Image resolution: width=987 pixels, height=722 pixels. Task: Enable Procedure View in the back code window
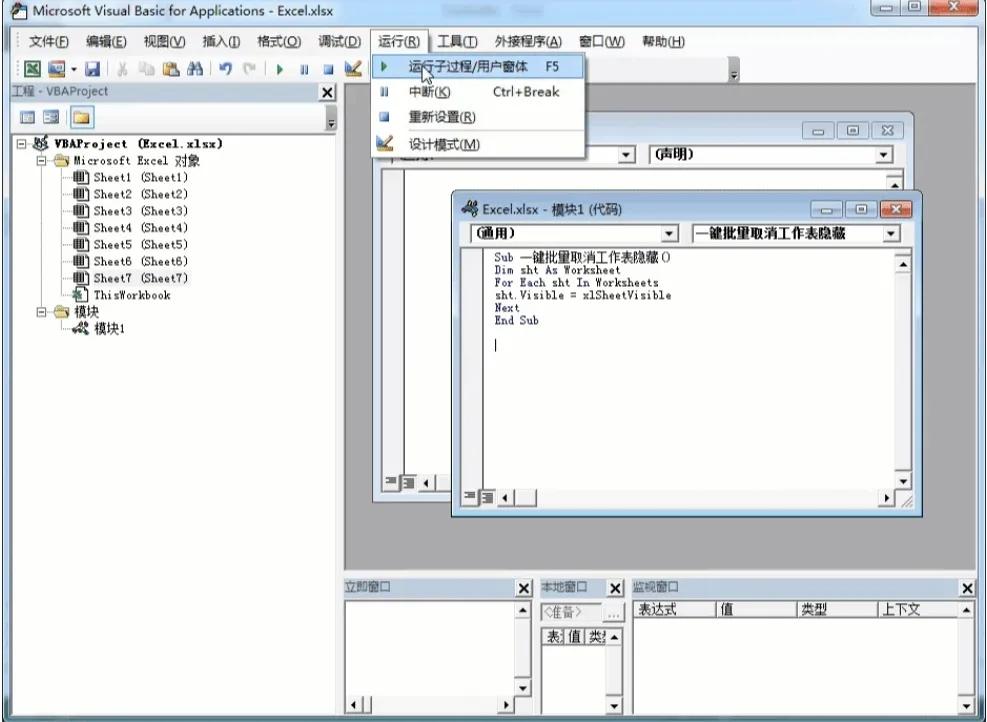(390, 483)
